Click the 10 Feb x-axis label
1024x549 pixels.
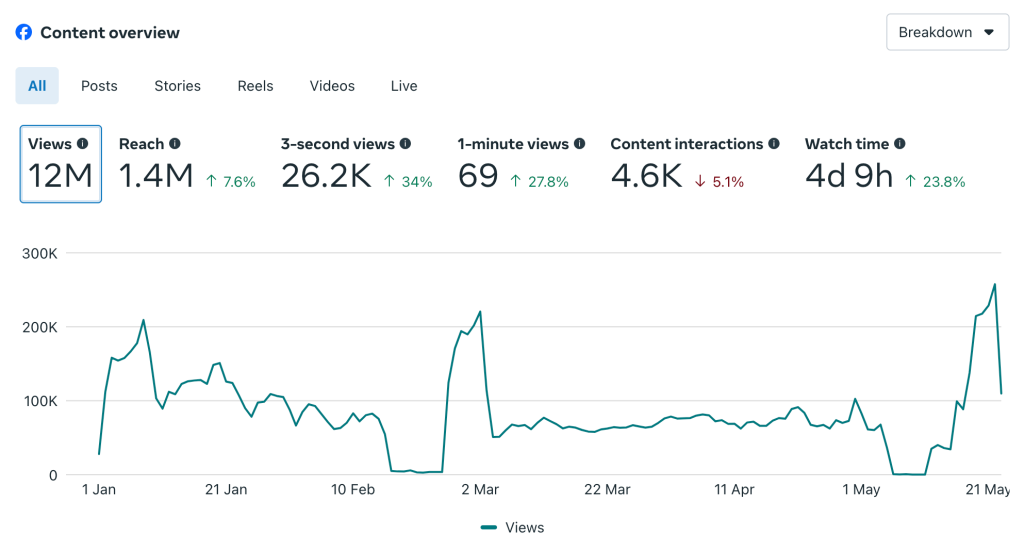[x=353, y=490]
